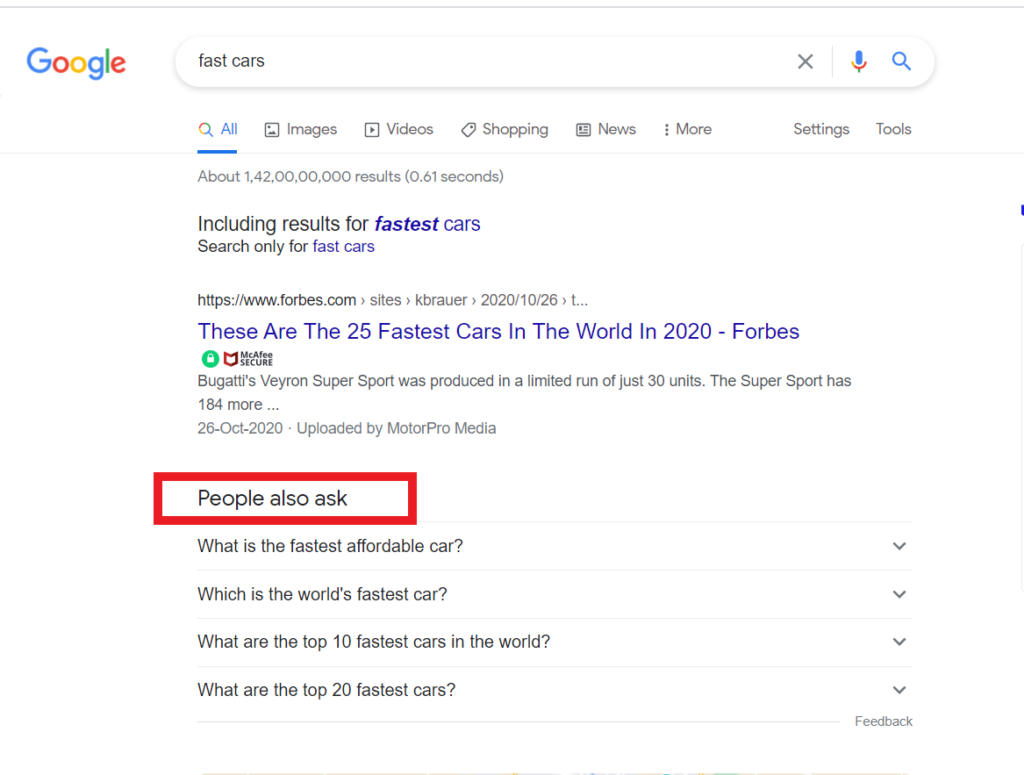
Task: Click the McAfee Secure badge on Forbes result
Action: click(237, 357)
